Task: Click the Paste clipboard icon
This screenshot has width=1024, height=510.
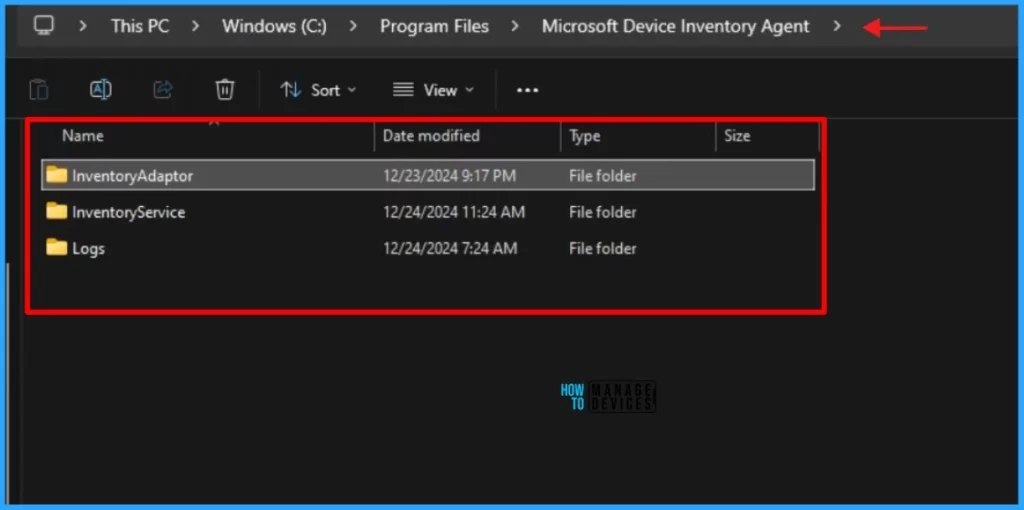Action: click(39, 89)
